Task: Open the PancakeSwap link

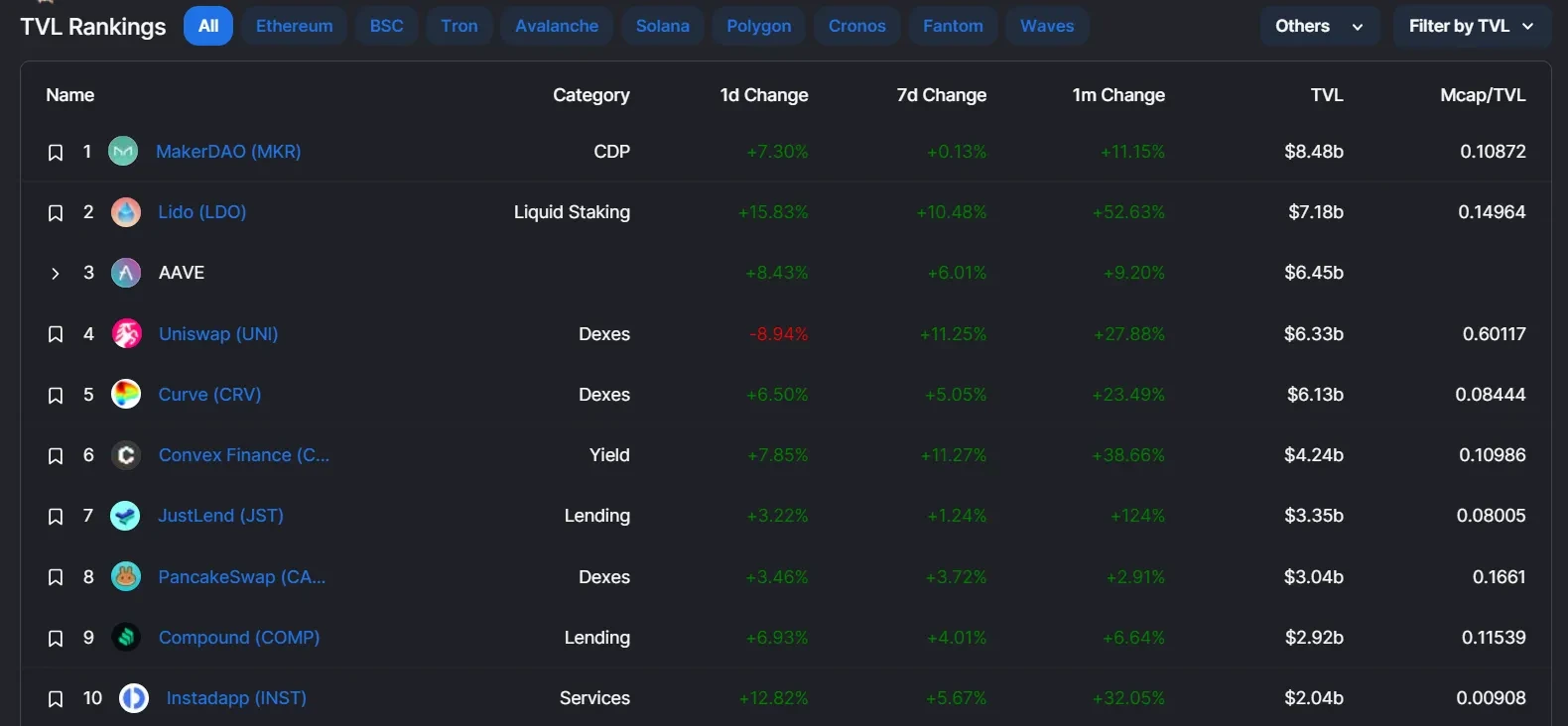Action: tap(242, 577)
